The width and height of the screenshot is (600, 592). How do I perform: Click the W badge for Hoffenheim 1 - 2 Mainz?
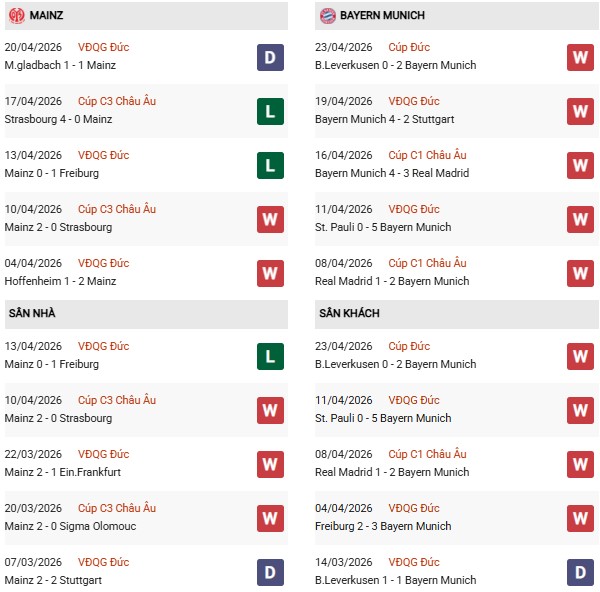pyautogui.click(x=270, y=273)
